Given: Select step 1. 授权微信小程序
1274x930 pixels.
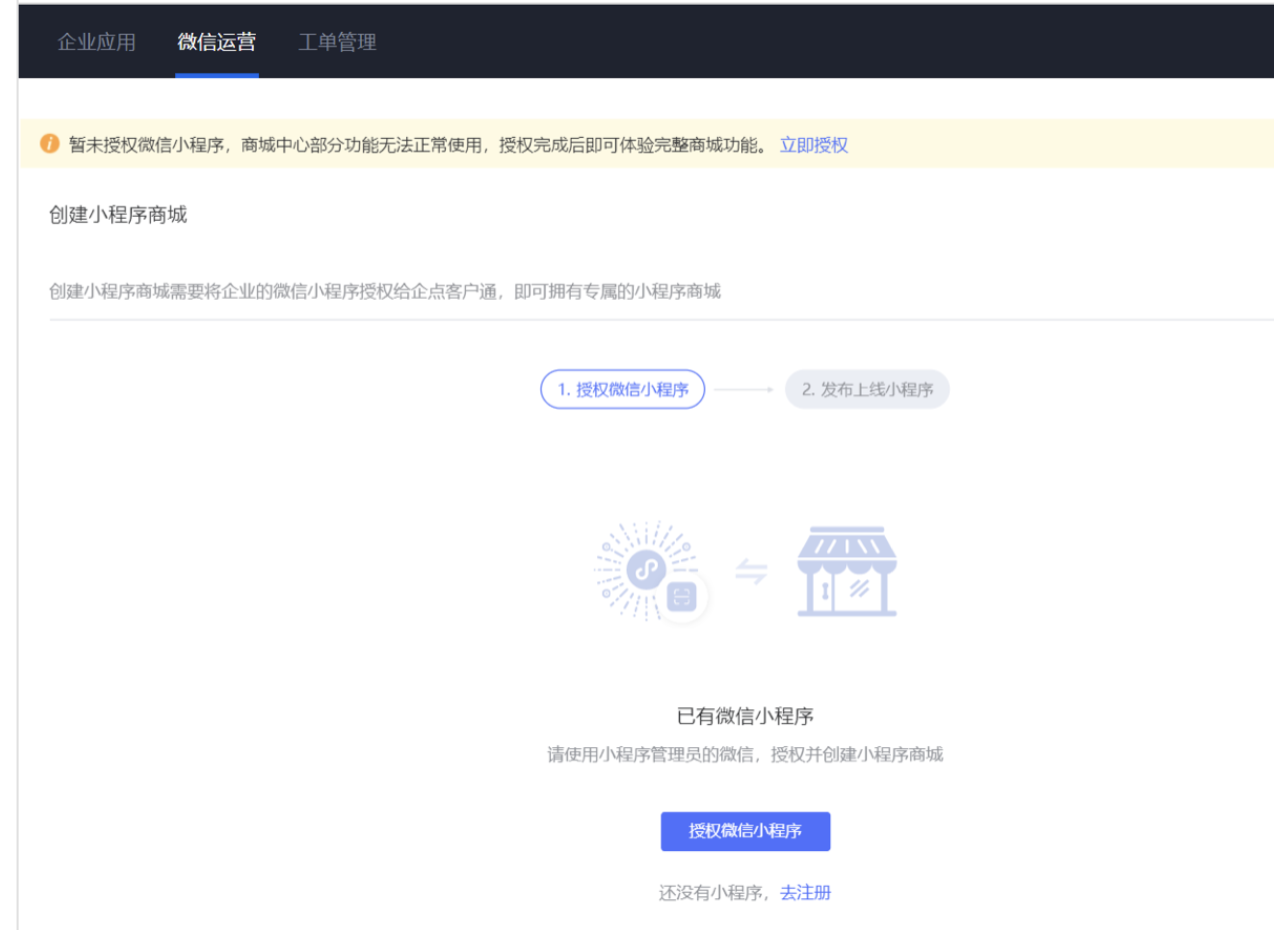Looking at the screenshot, I should [x=623, y=389].
